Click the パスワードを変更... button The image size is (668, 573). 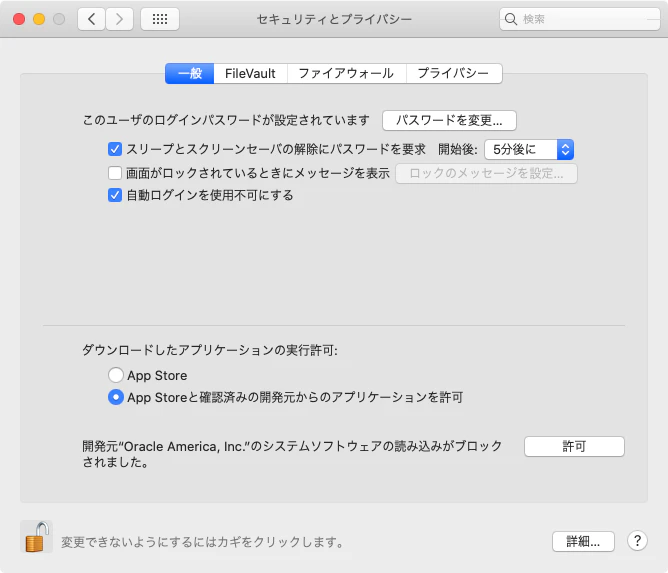(449, 121)
